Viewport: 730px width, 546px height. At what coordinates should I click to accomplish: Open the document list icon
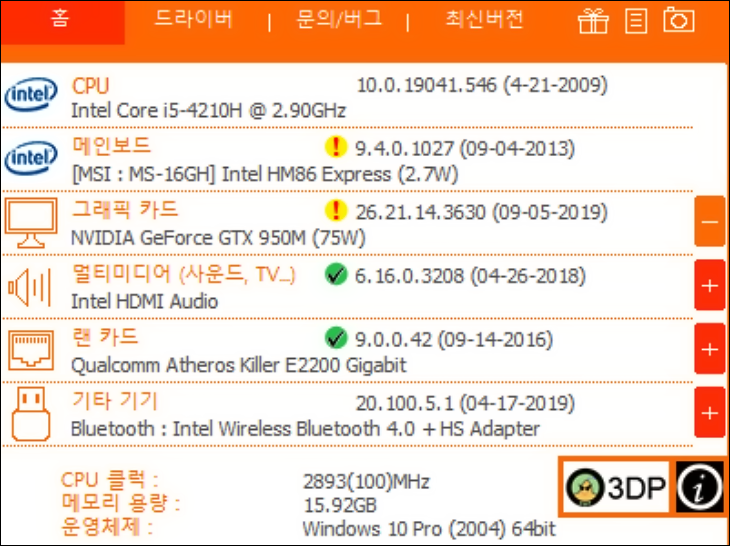point(636,21)
